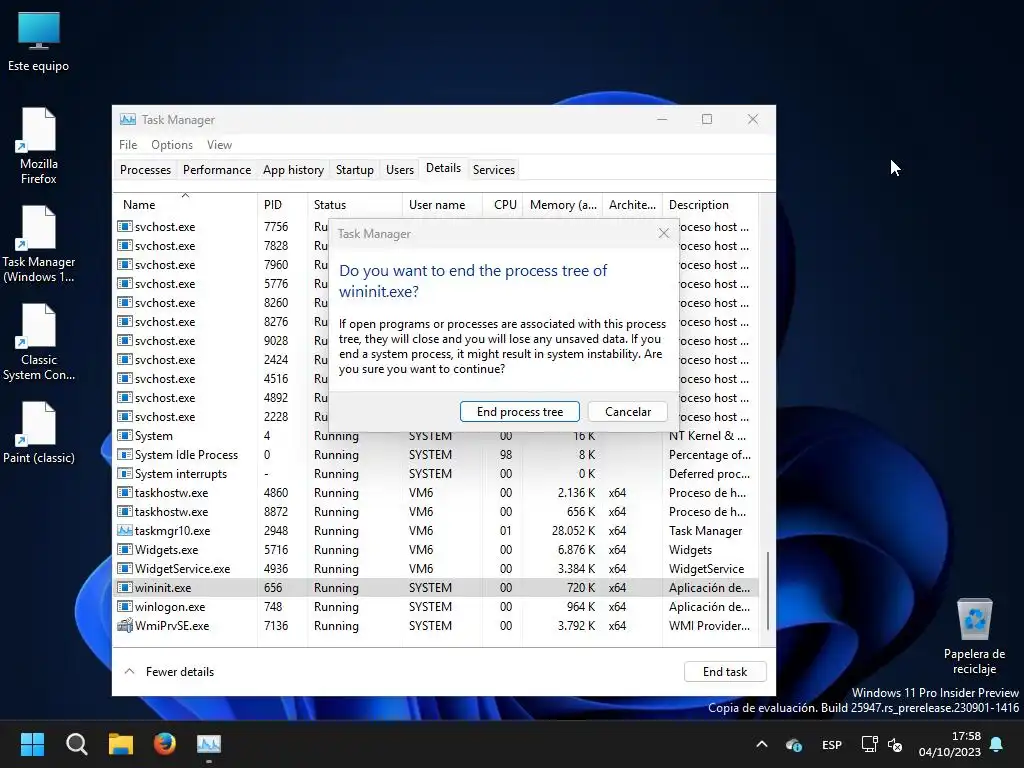
Task: Click WMI Provider... description cell
Action: (709, 625)
